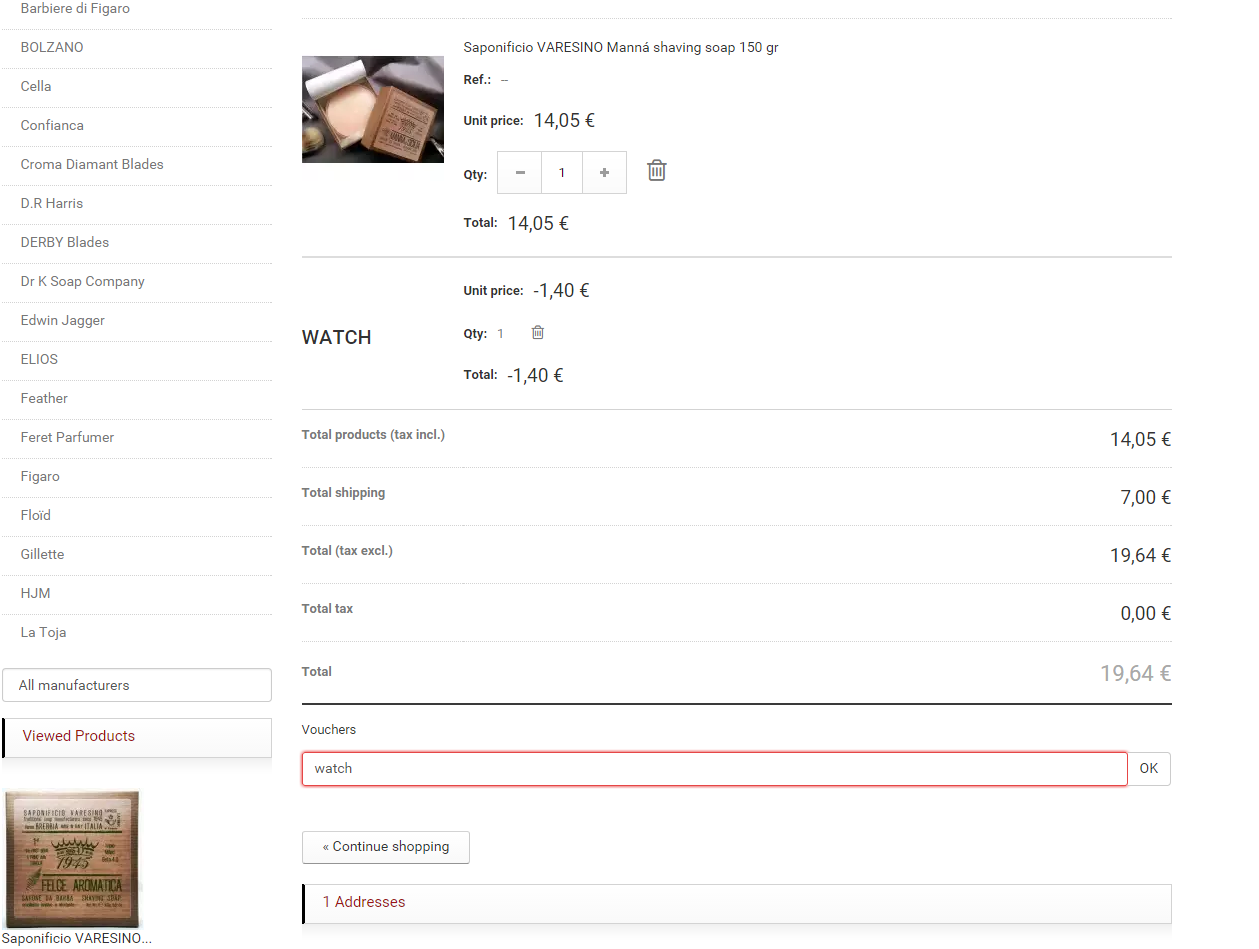Click the Total shipping 7,00 € value
Image resolution: width=1259 pixels, height=949 pixels.
tap(1146, 498)
